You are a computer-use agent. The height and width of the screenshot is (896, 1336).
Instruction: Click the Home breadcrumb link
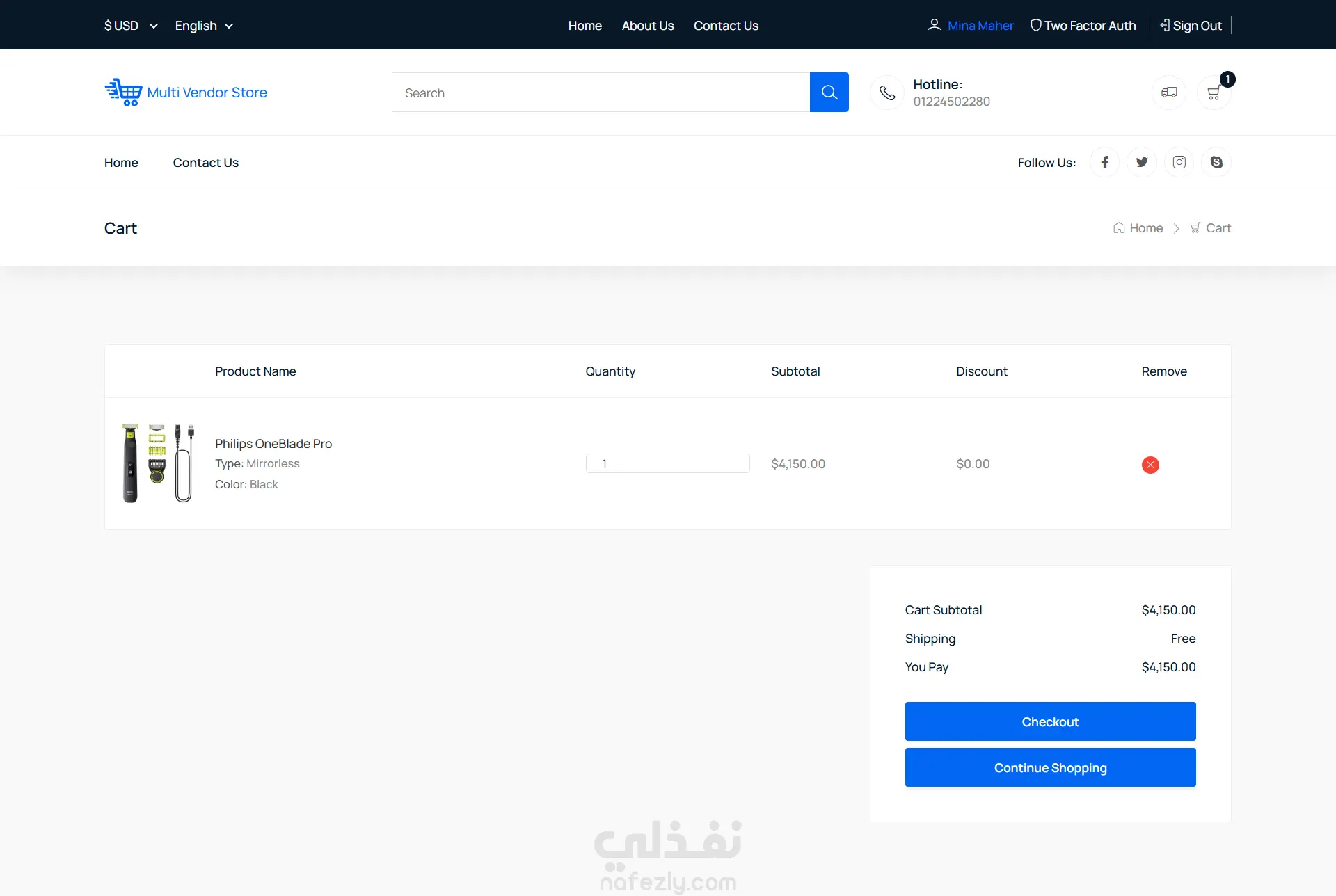(x=1138, y=228)
